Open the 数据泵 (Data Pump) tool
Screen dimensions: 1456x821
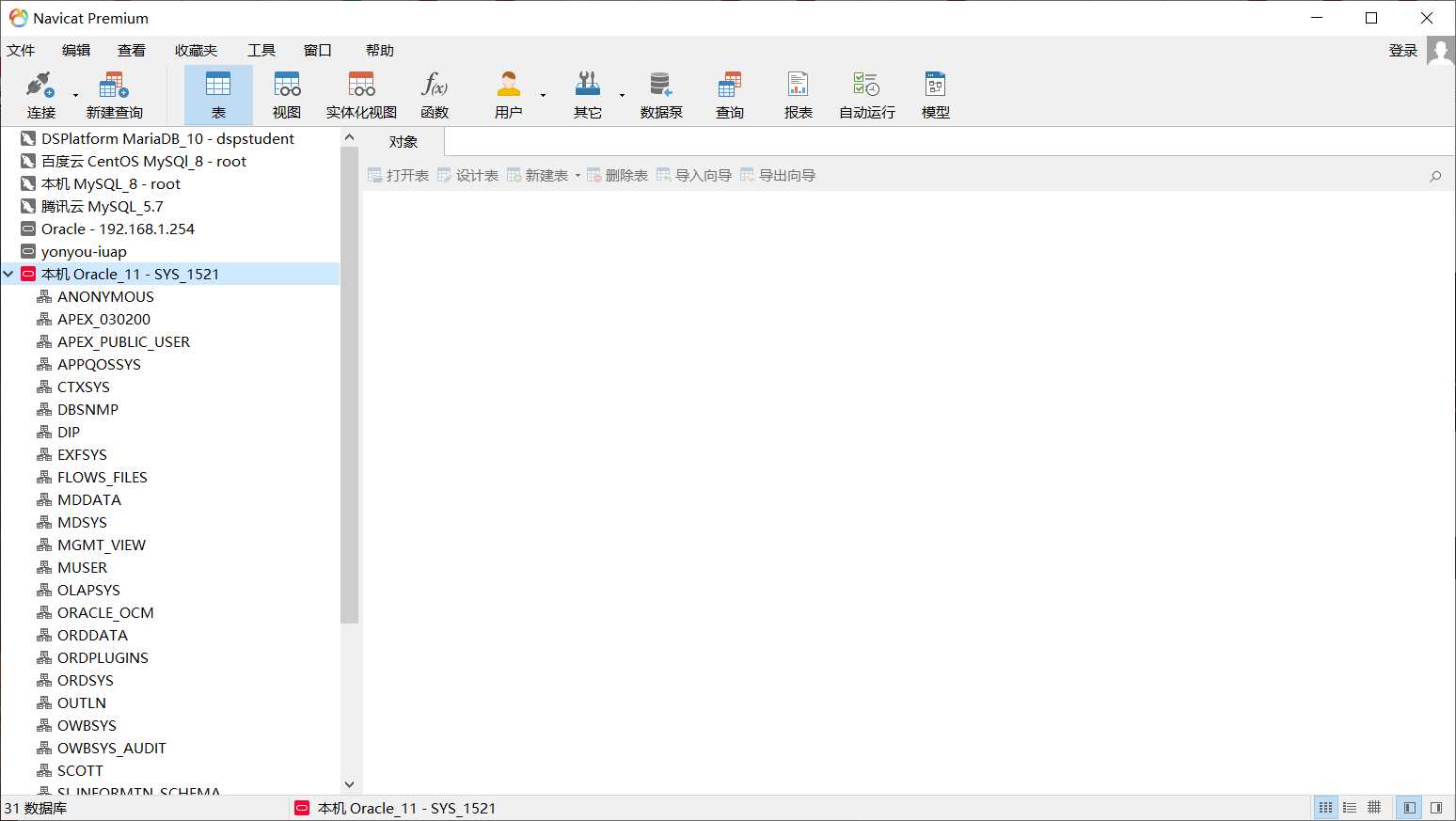point(661,95)
